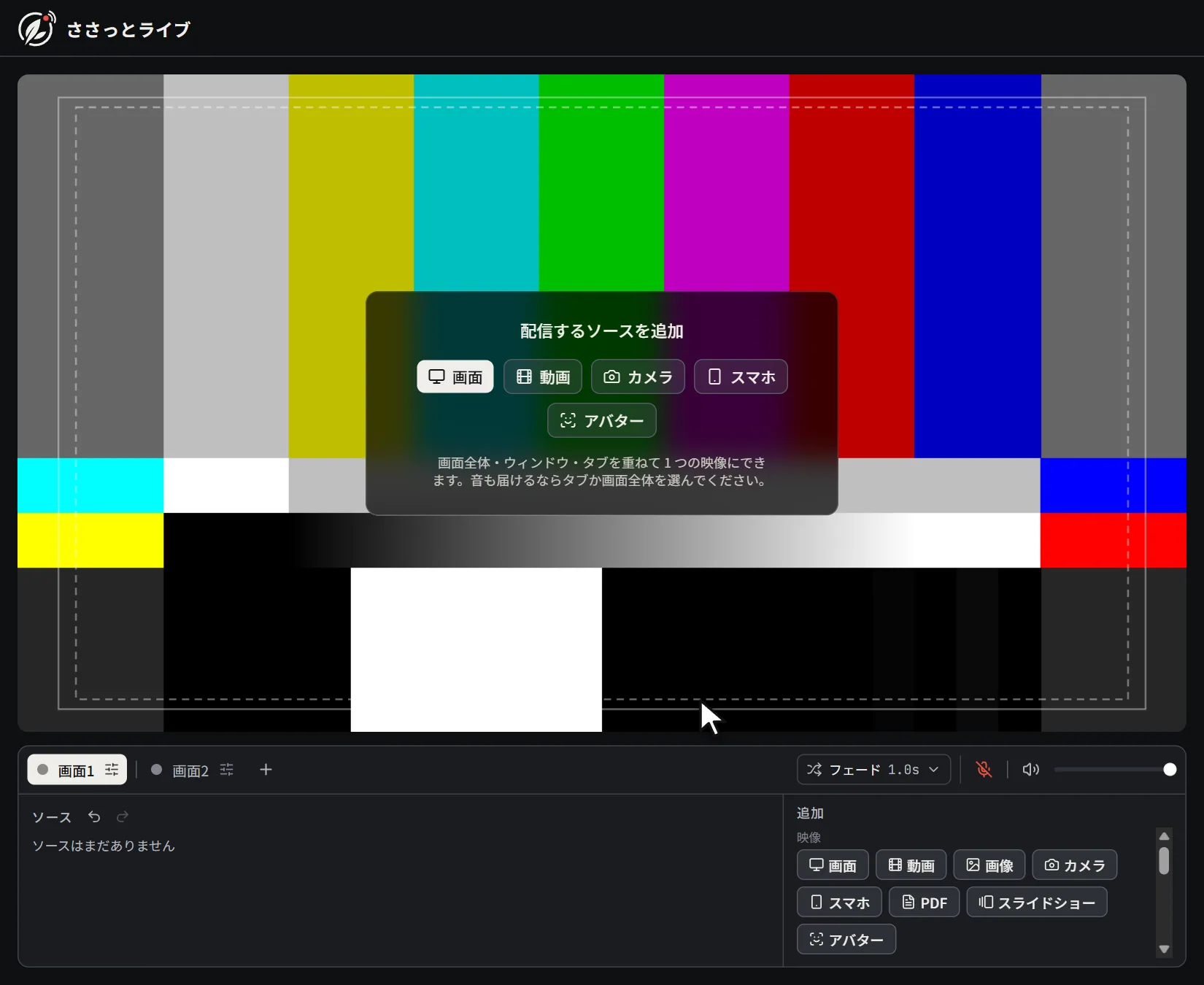1204x985 pixels.
Task: Click the speaker volume icon
Action: 1030,770
